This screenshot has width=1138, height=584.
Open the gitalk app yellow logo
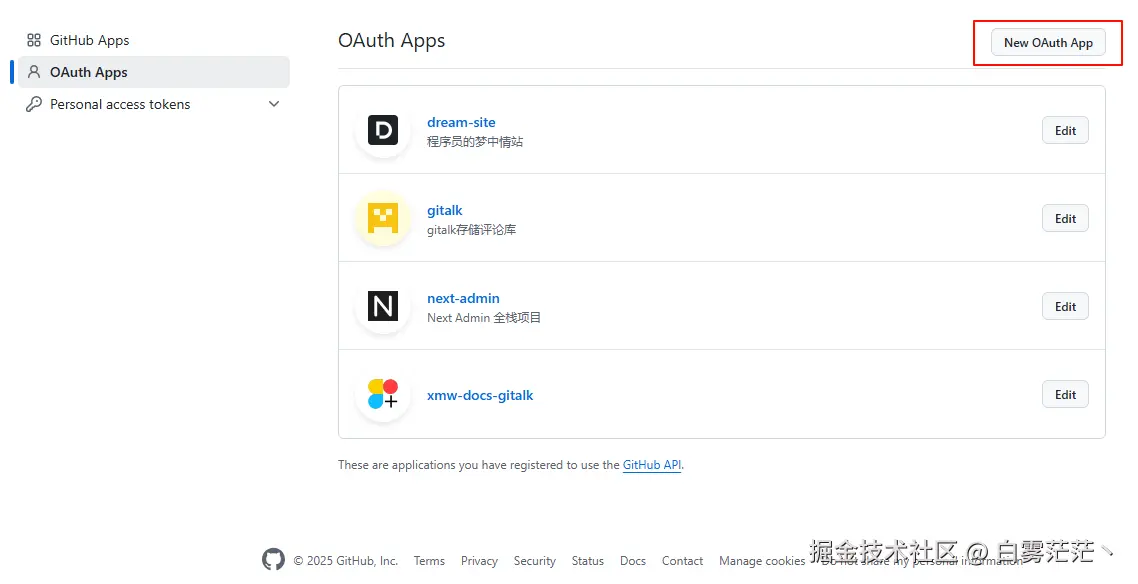tap(382, 218)
